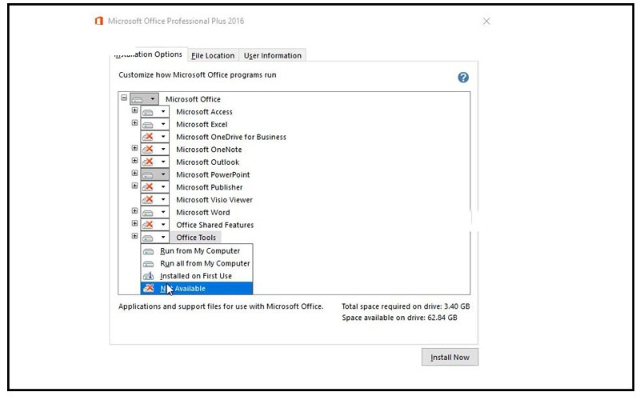The image size is (640, 400).
Task: Select Microsoft OneDrive for Business label
Action: click(231, 137)
